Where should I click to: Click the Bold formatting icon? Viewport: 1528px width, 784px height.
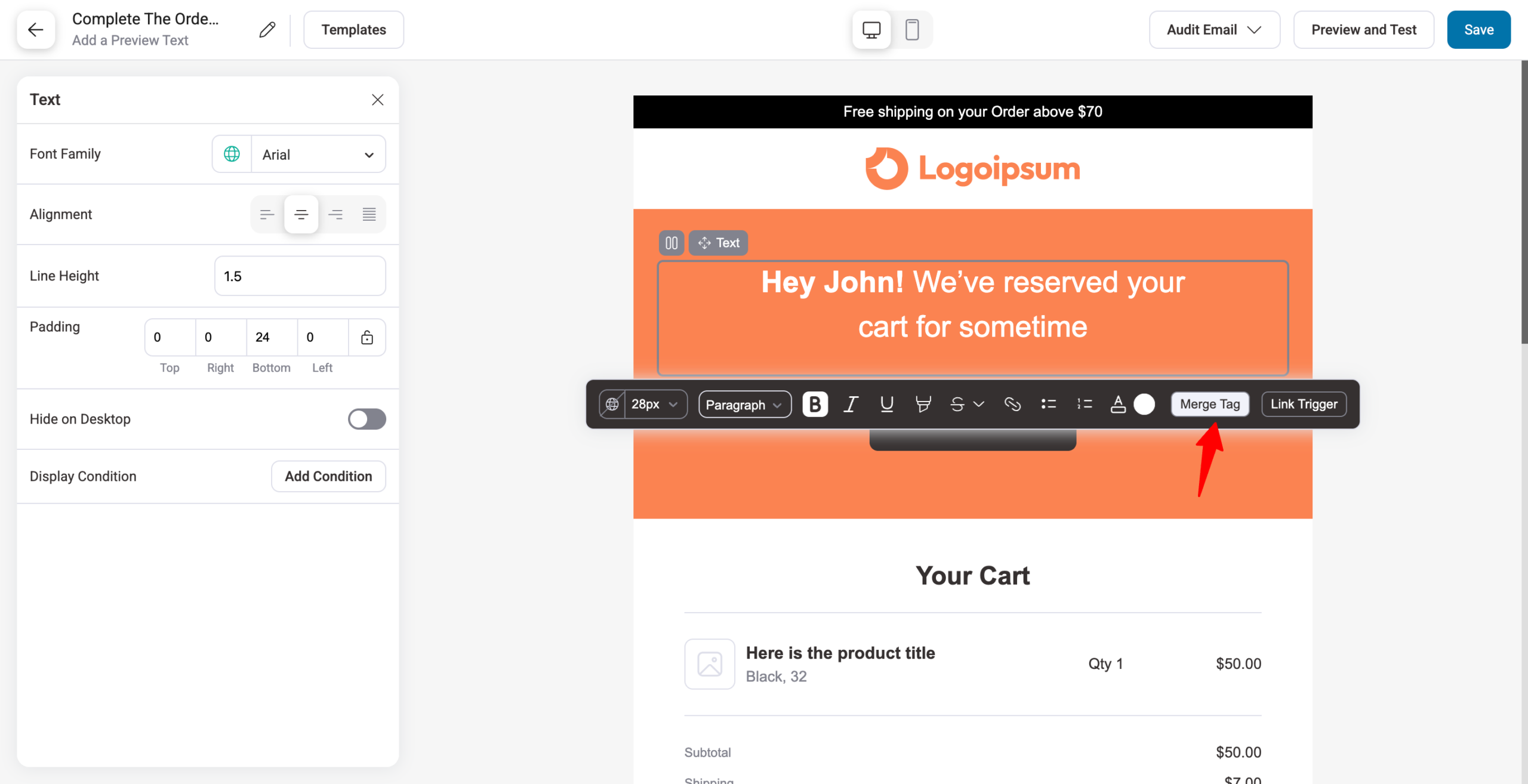pyautogui.click(x=815, y=404)
